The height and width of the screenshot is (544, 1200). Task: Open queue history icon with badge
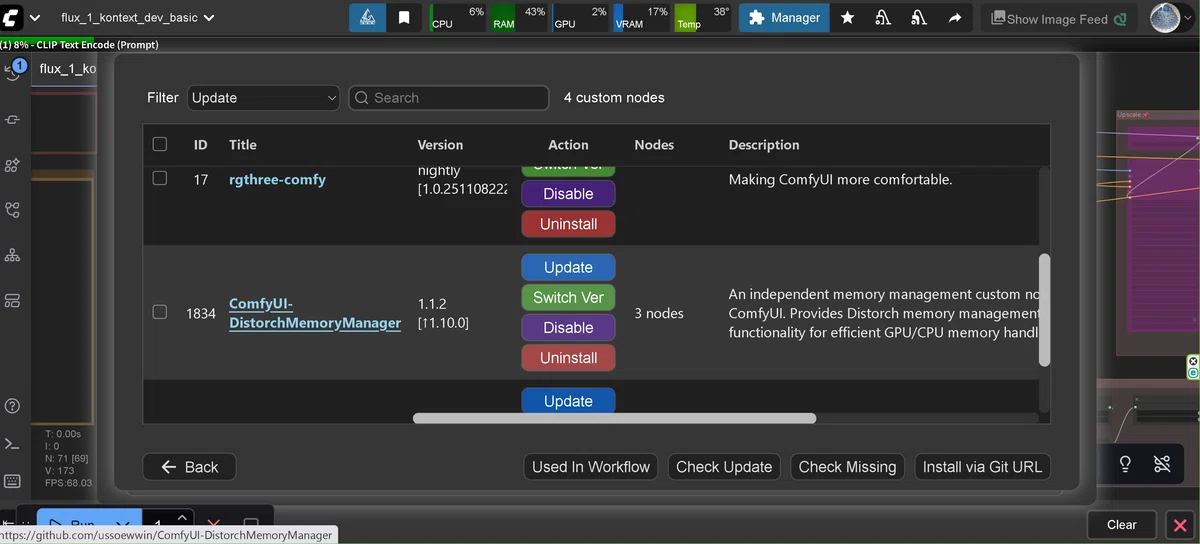(x=13, y=72)
